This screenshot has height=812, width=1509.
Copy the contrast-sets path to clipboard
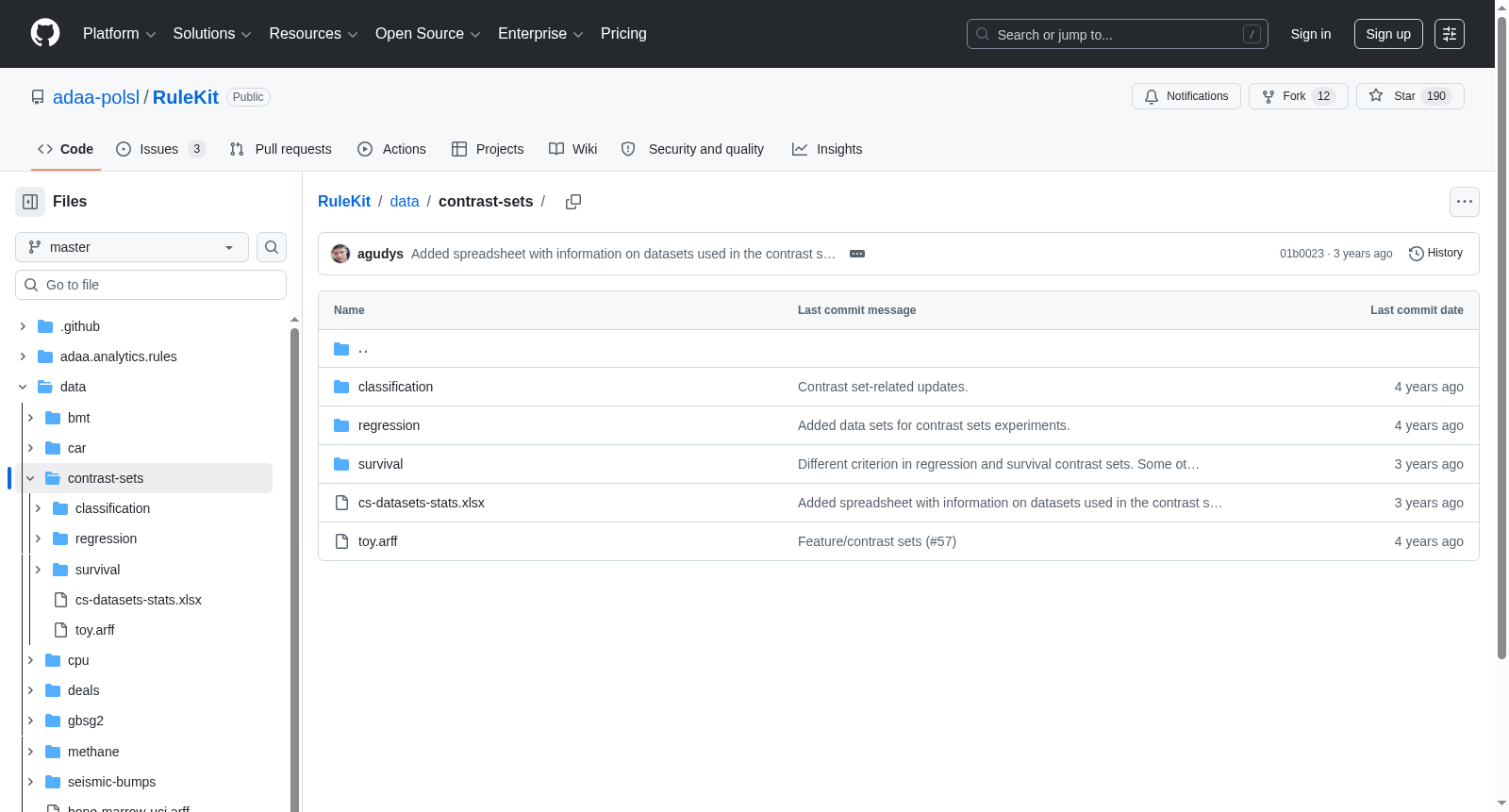point(572,202)
